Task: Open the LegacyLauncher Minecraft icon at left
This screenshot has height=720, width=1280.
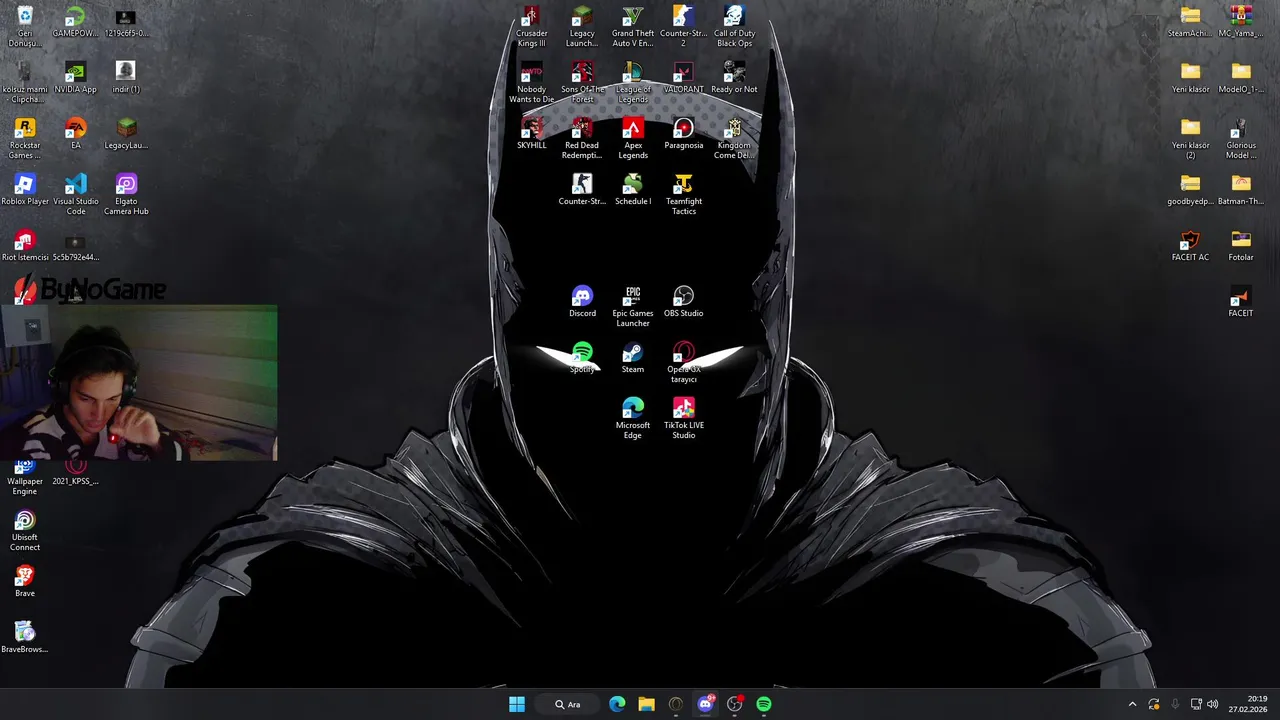Action: coord(126,134)
